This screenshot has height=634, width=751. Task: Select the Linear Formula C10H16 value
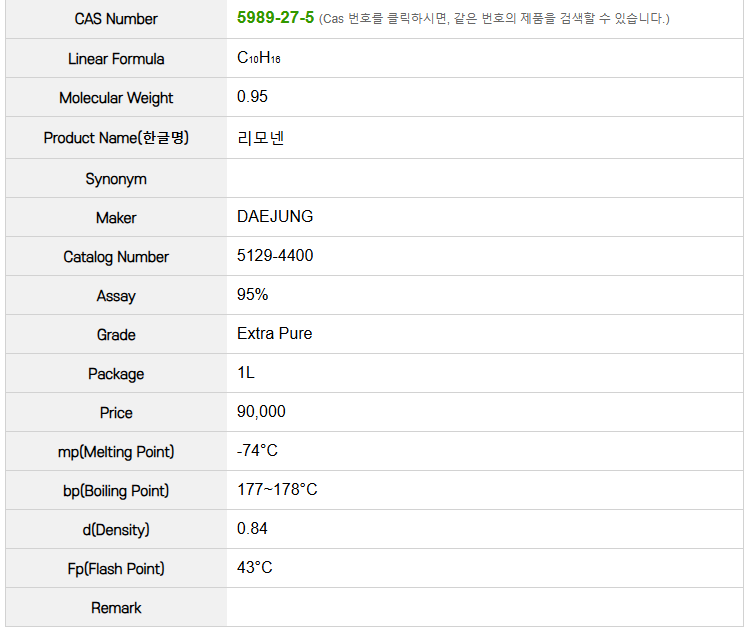[x=259, y=58]
